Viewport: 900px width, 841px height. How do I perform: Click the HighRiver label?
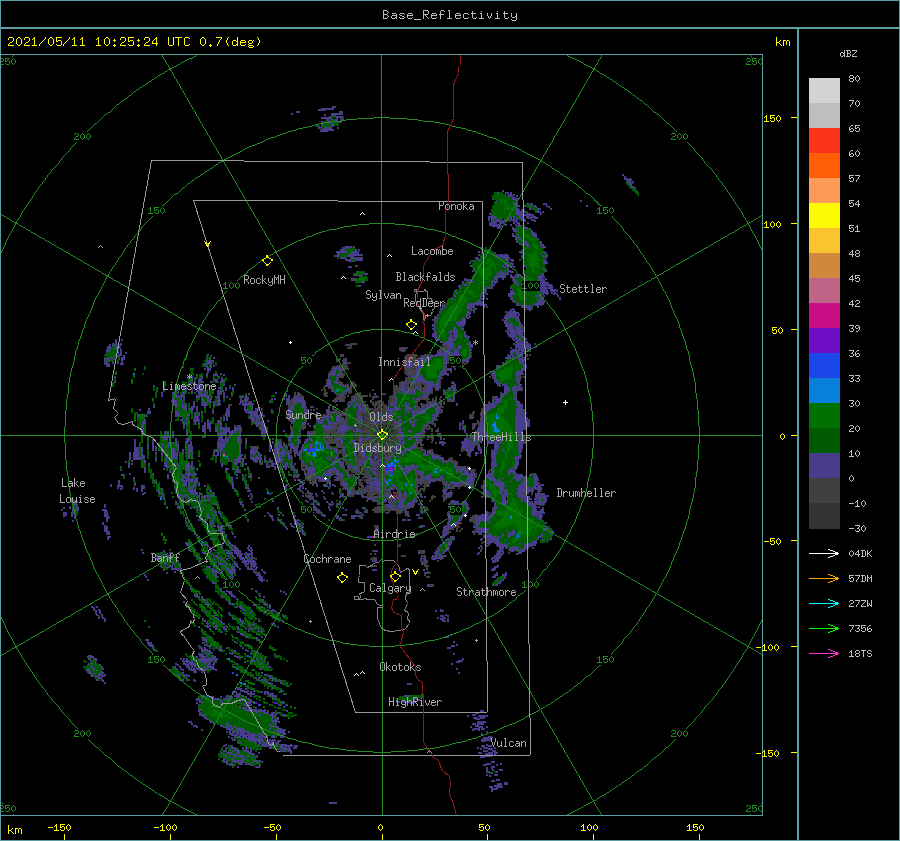click(x=415, y=703)
